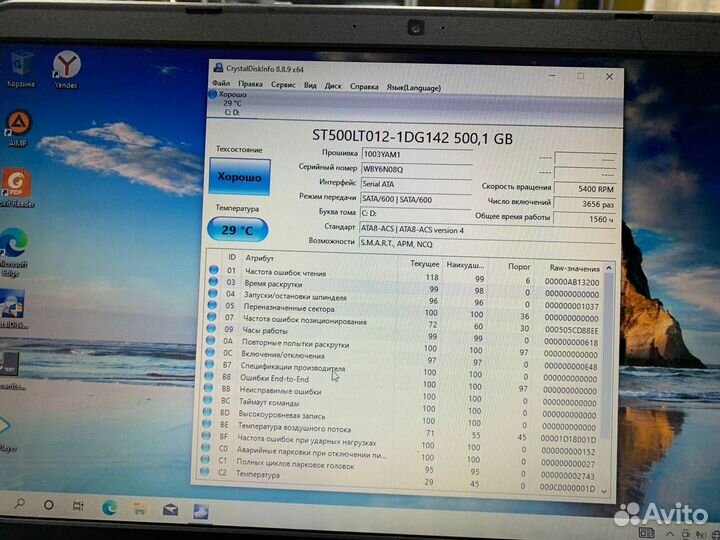Viewport: 720px width, 540px height.
Task: Click the Порог column header
Action: click(x=519, y=266)
